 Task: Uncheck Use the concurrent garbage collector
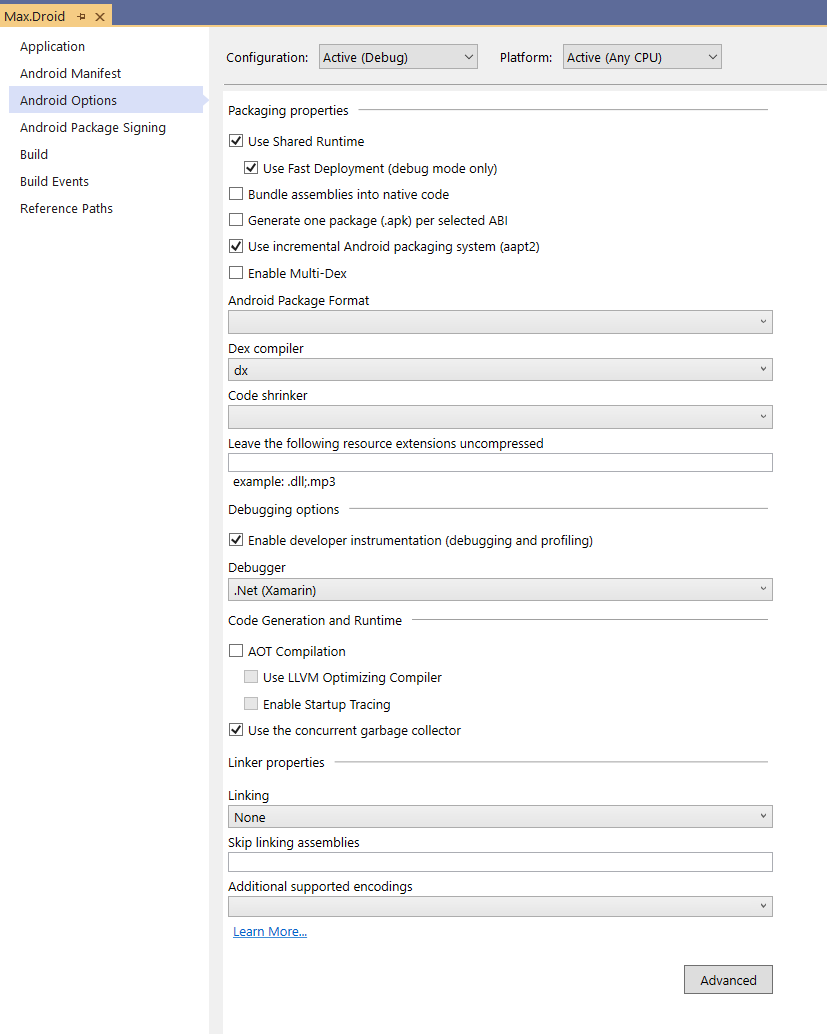pos(235,730)
